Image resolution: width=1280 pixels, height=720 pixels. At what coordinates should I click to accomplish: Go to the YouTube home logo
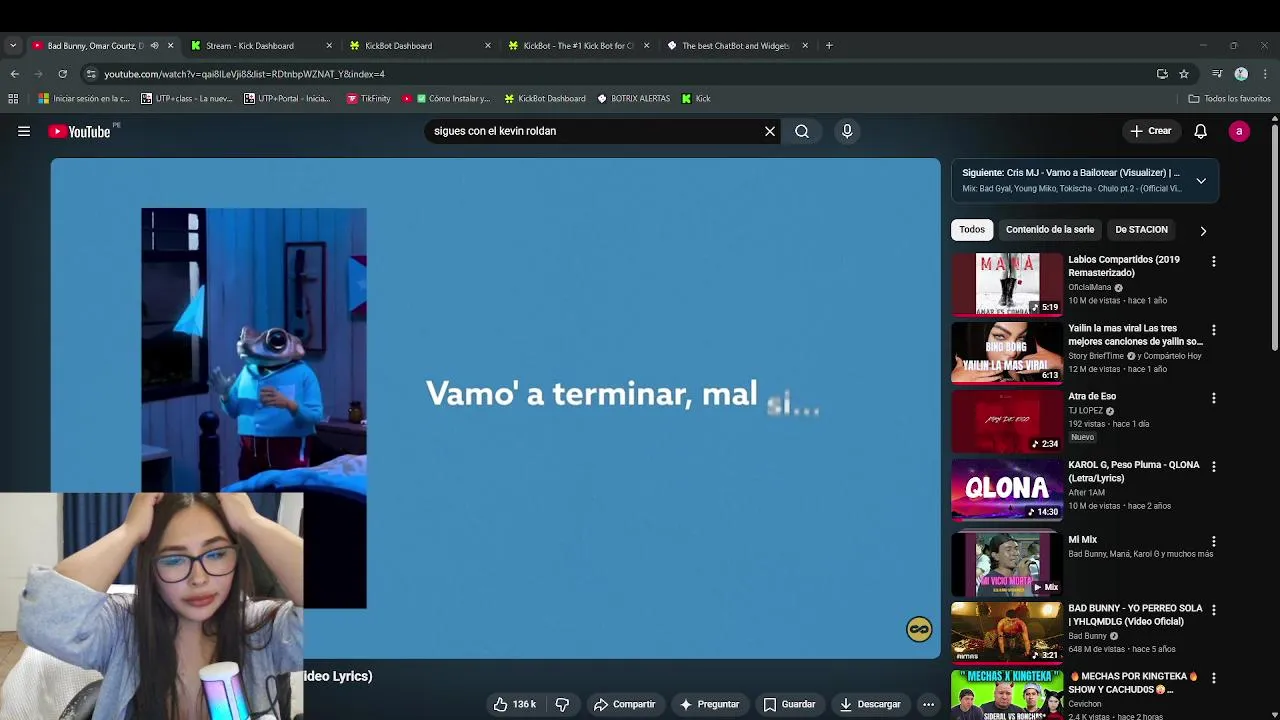[x=79, y=131]
